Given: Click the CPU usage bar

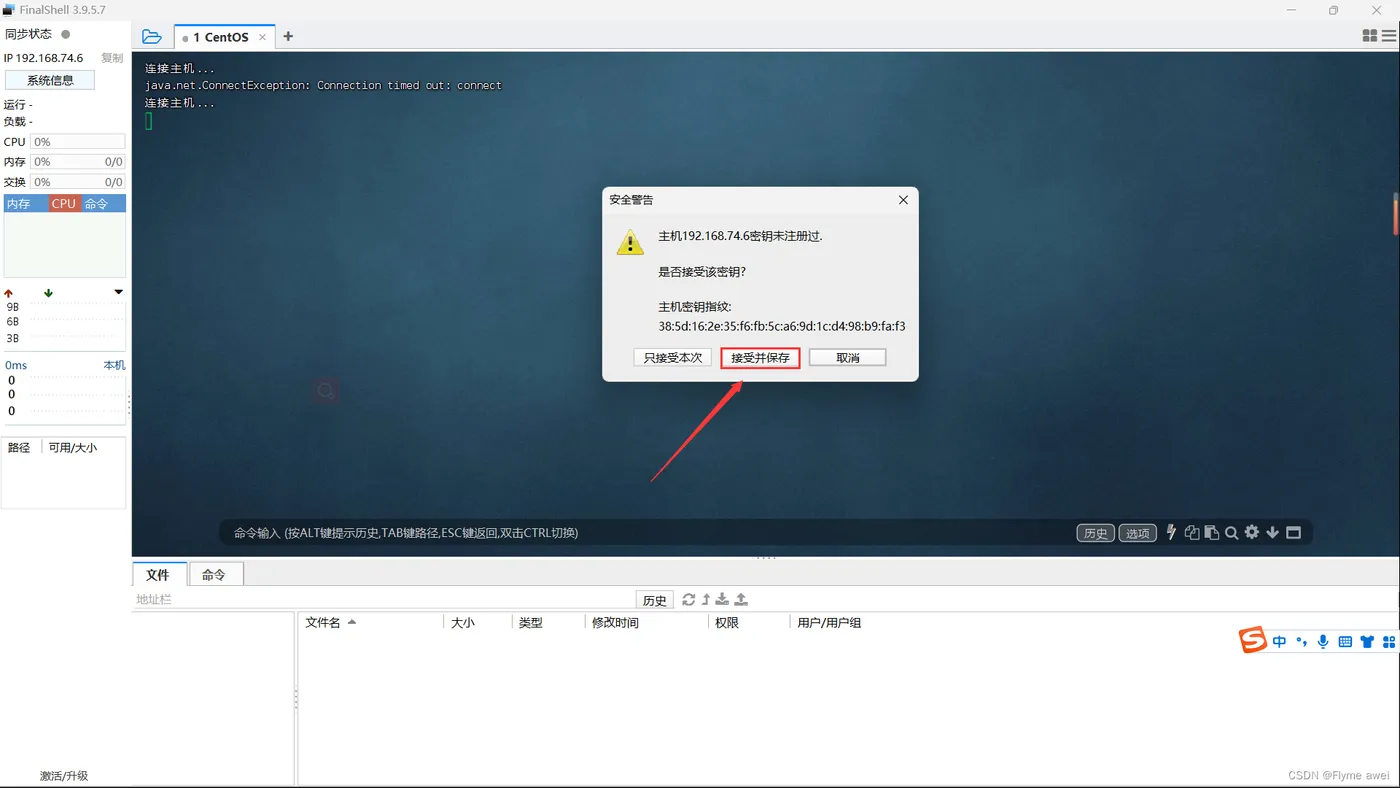Looking at the screenshot, I should 78,142.
